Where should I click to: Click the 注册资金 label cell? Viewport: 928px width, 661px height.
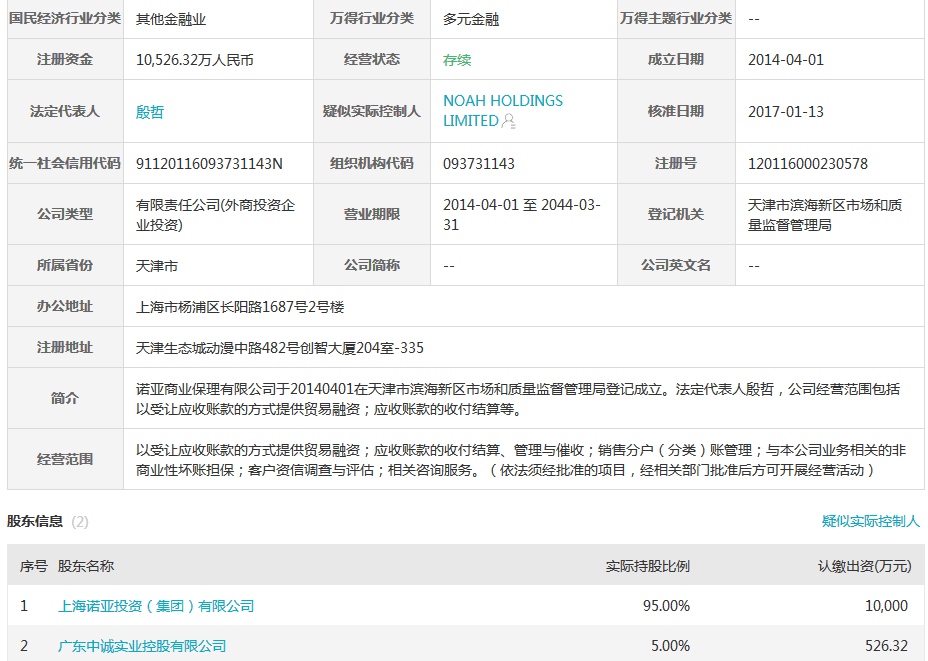pos(65,59)
